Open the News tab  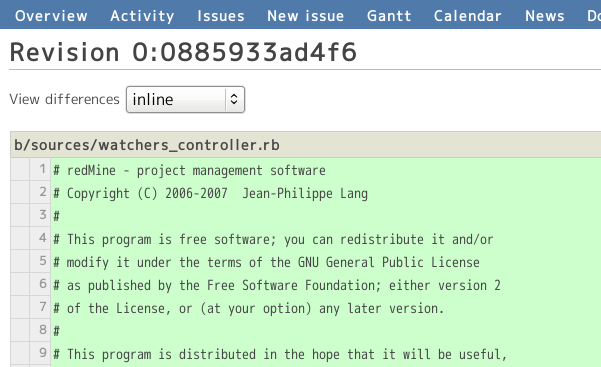point(545,16)
